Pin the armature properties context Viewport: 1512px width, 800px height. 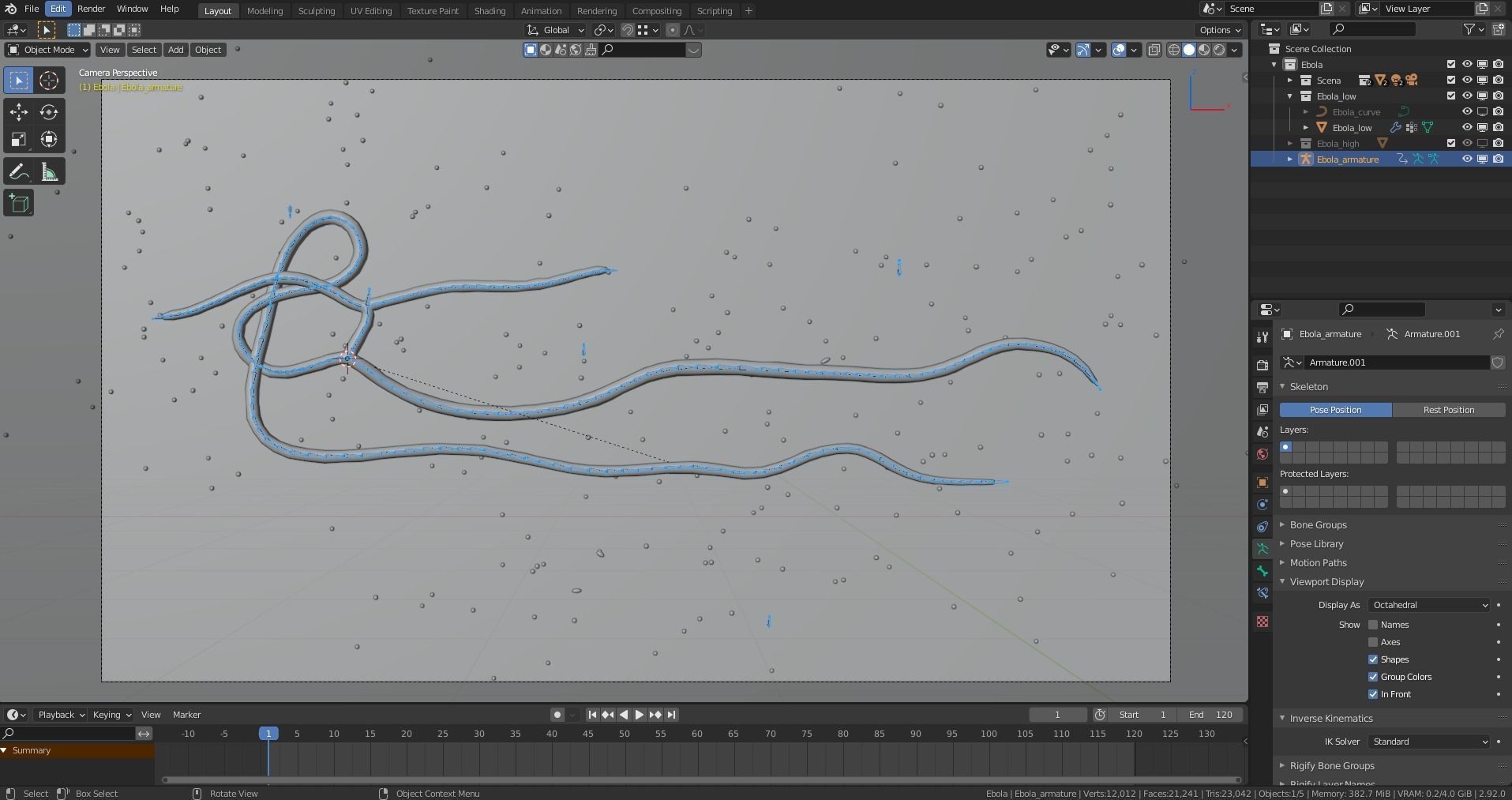[x=1498, y=334]
